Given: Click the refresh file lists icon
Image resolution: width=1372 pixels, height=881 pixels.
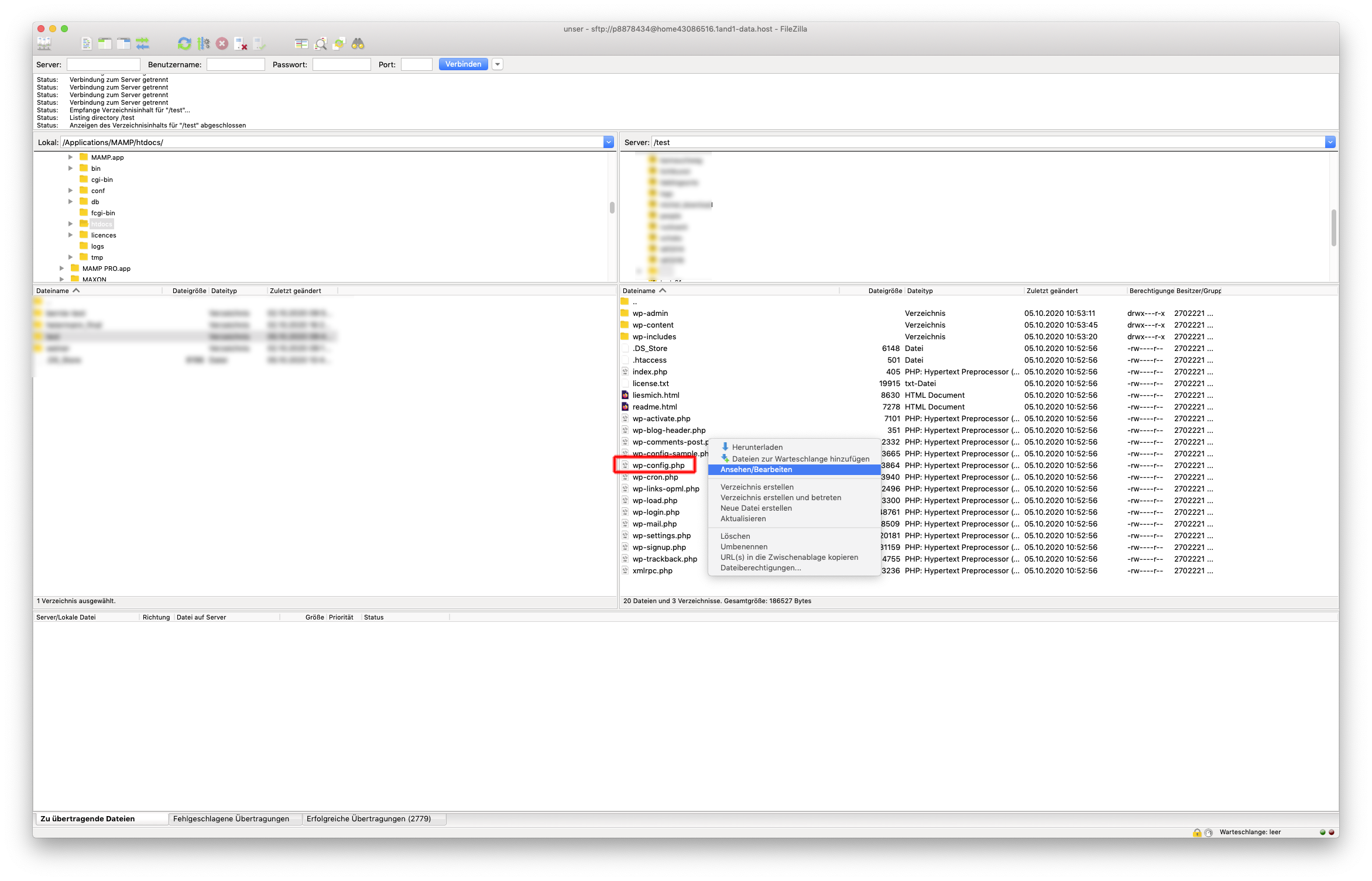Looking at the screenshot, I should [184, 43].
